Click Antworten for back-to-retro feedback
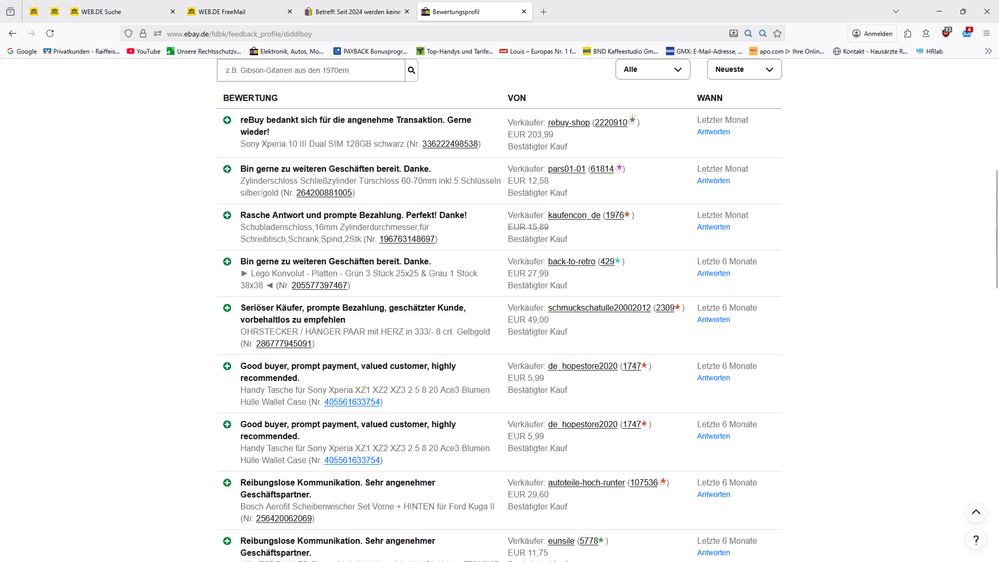999x562 pixels. pyautogui.click(x=713, y=273)
